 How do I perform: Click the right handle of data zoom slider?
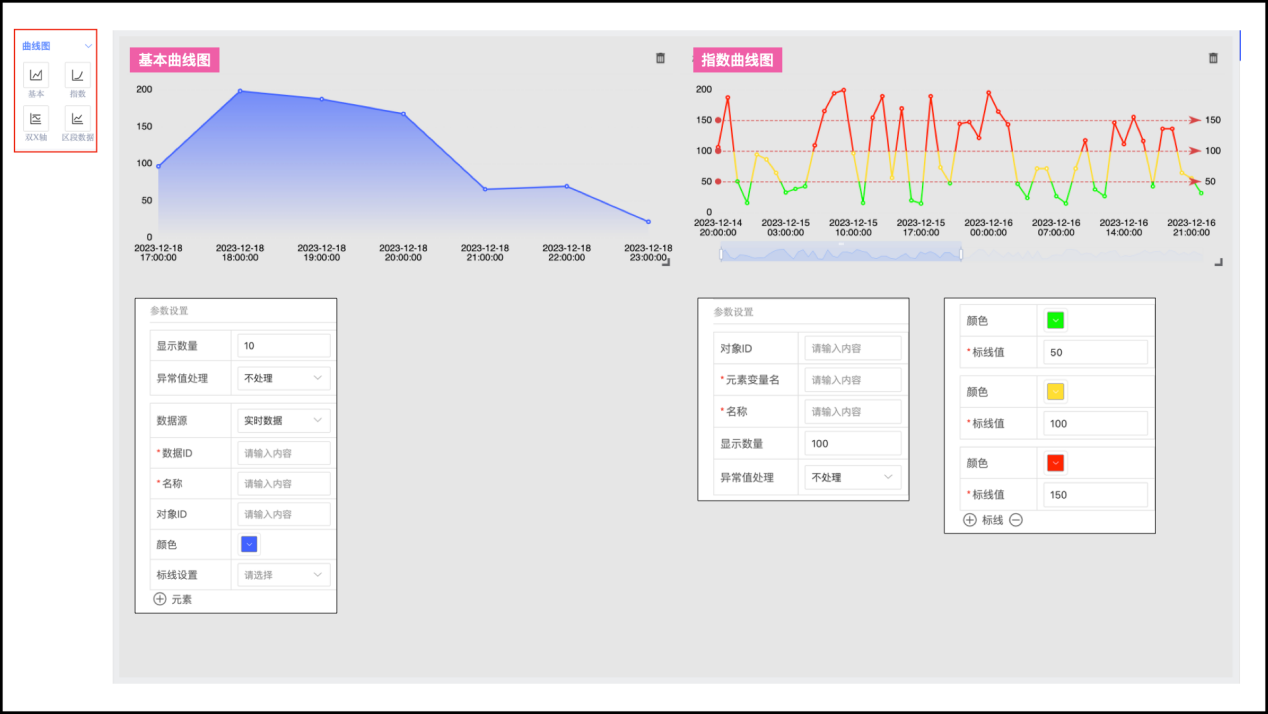pos(961,254)
